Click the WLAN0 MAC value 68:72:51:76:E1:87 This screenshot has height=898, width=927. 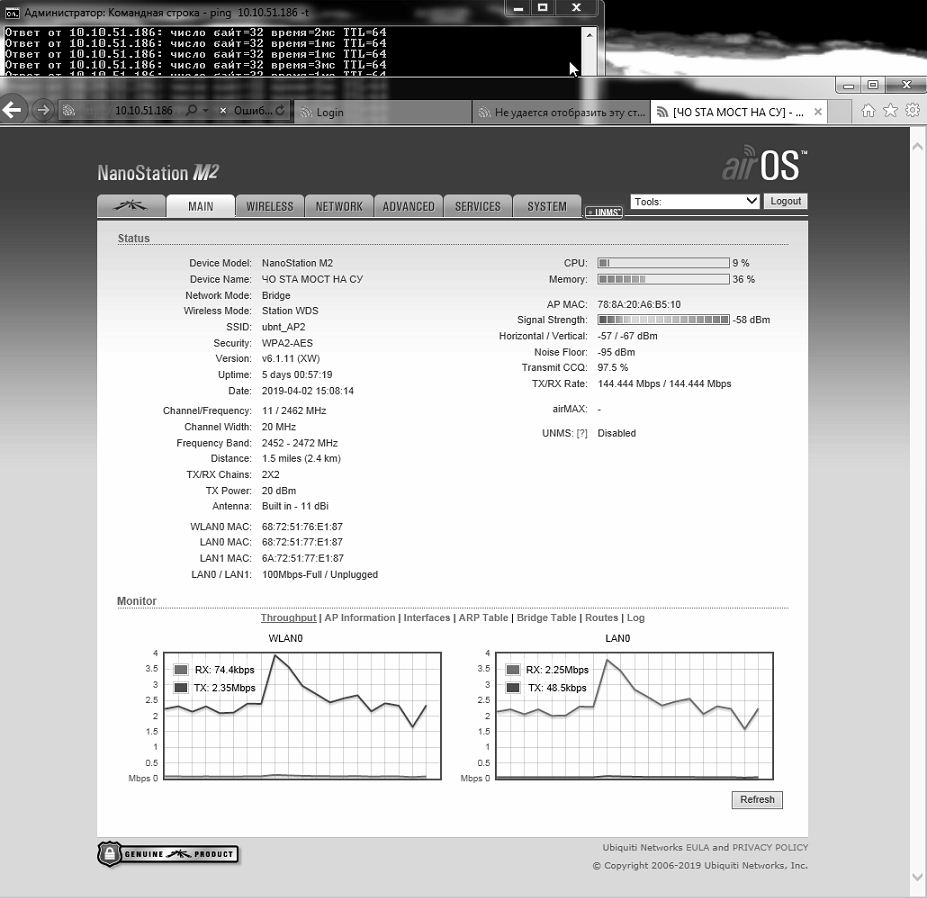pos(302,526)
